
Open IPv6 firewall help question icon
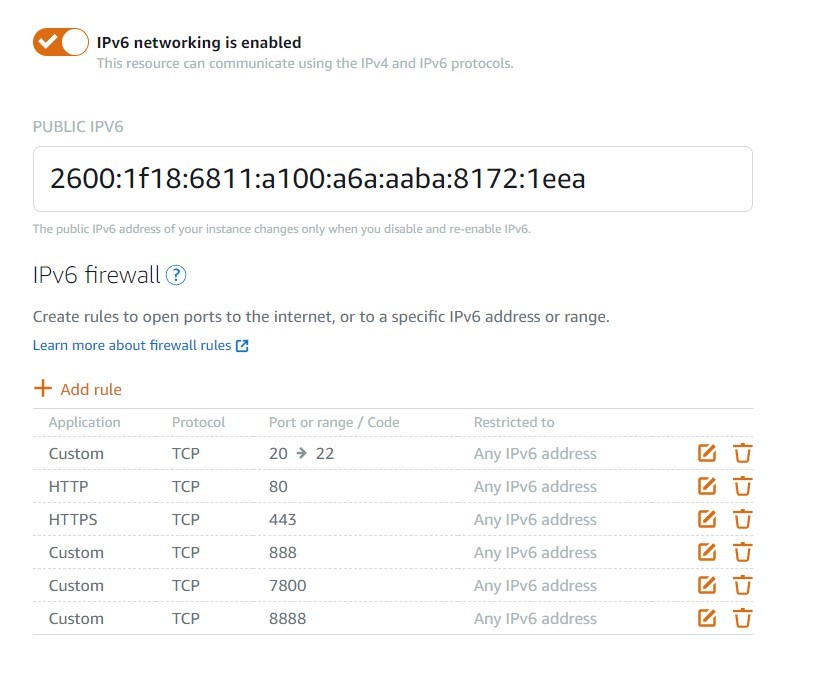pyautogui.click(x=176, y=275)
